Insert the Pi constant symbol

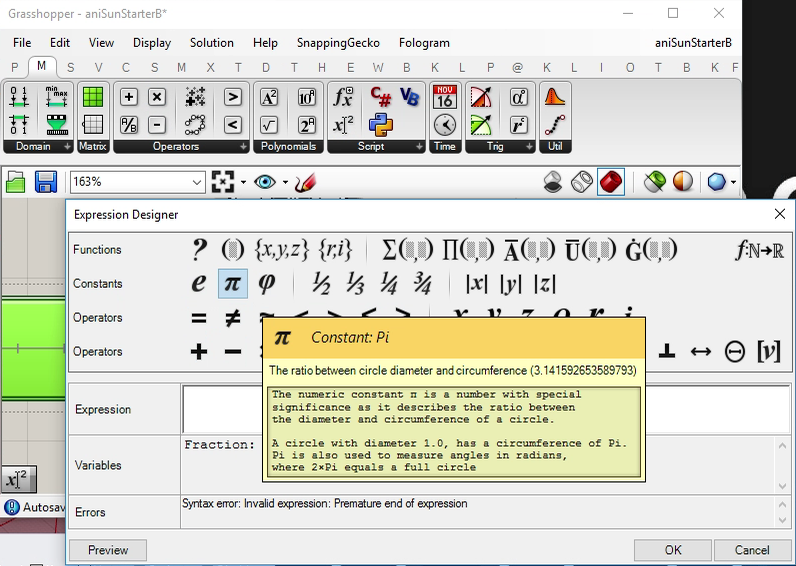[x=233, y=283]
